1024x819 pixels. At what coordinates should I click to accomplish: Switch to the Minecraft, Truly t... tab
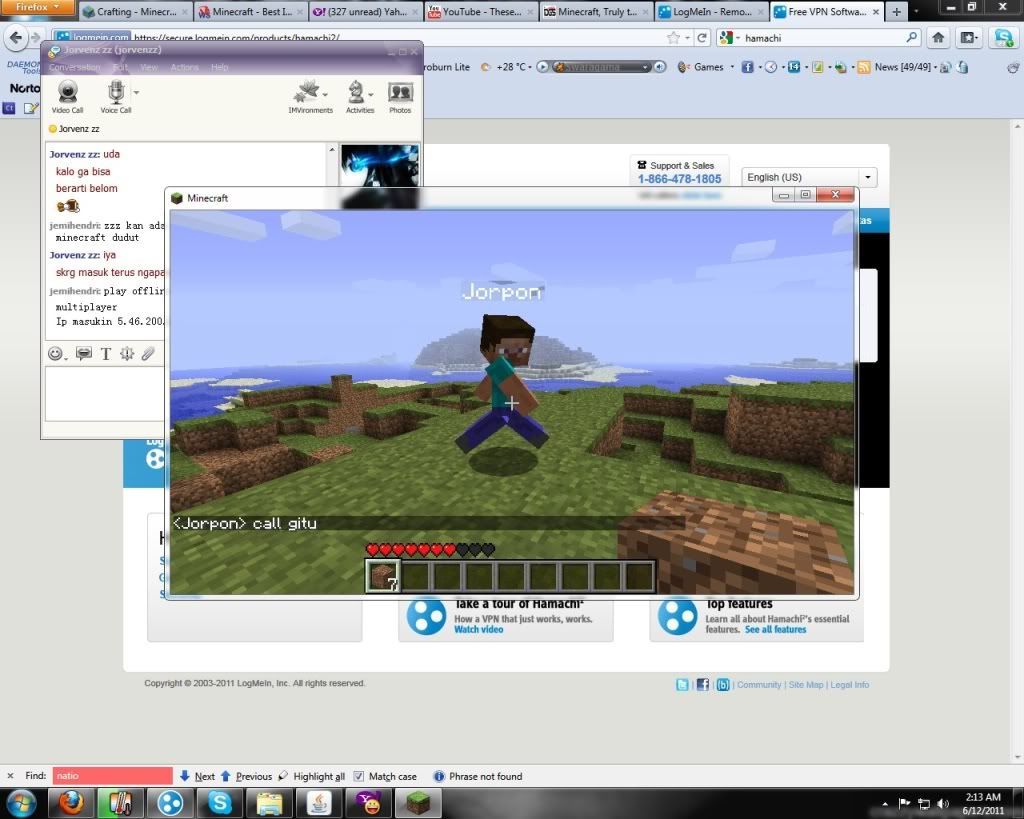597,12
